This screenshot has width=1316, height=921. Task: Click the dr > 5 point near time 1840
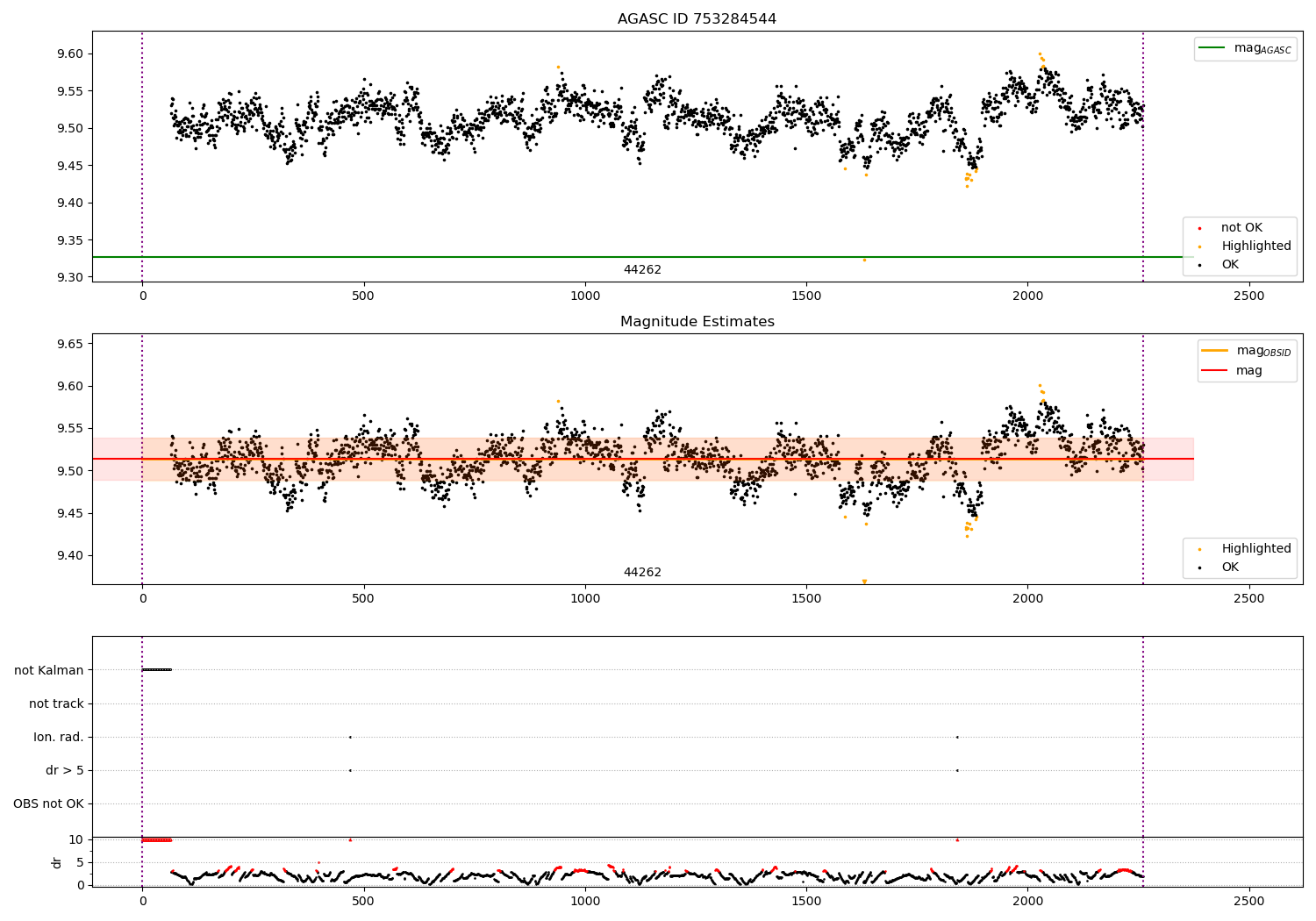click(x=957, y=770)
